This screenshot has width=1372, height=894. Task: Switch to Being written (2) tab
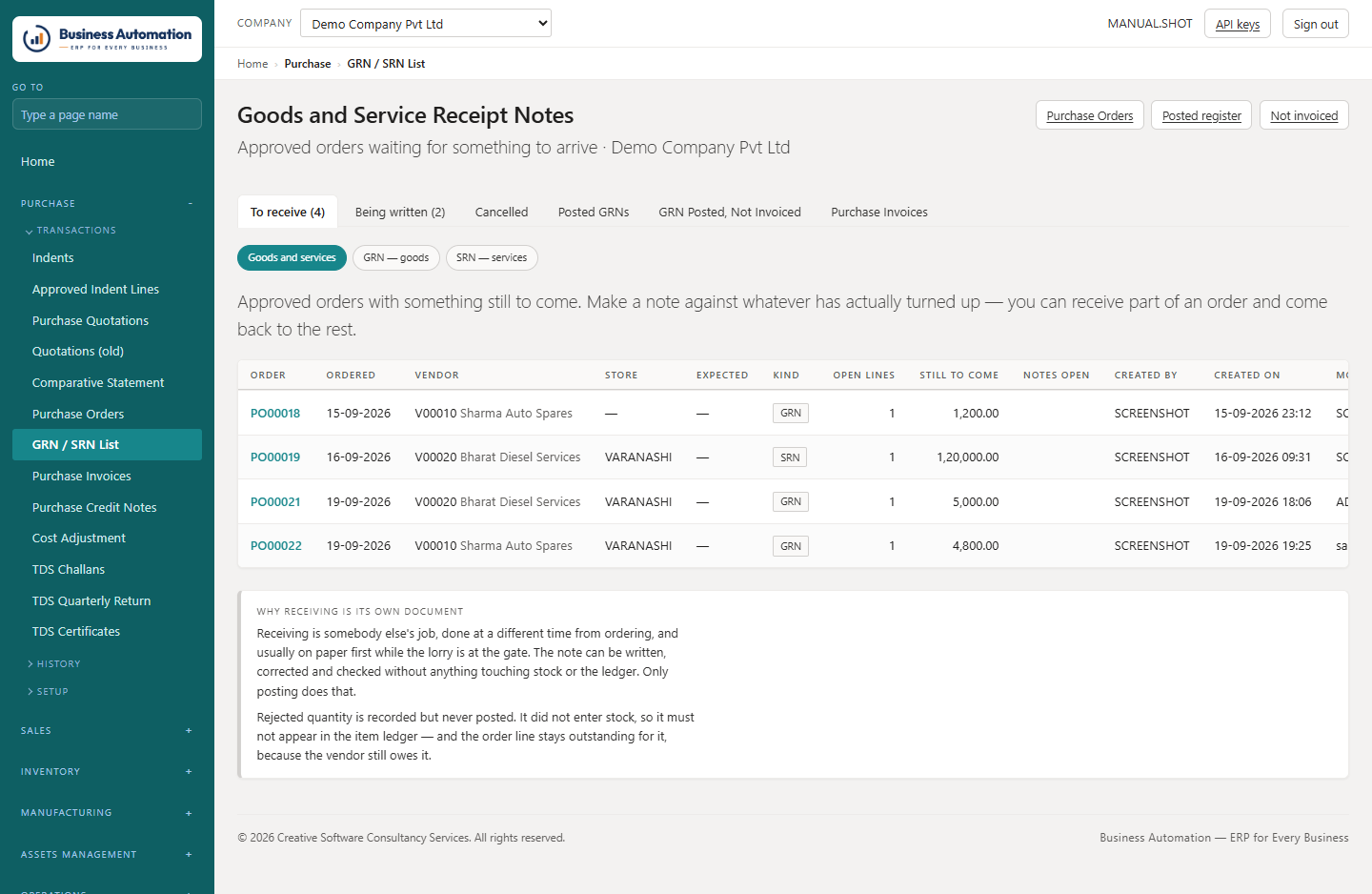[x=400, y=213]
